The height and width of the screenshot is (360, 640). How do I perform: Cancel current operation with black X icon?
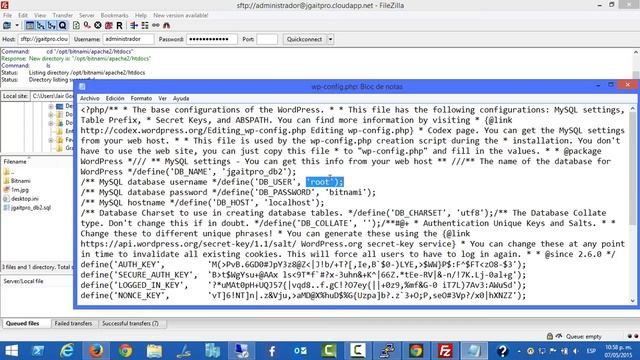[x=98, y=25]
